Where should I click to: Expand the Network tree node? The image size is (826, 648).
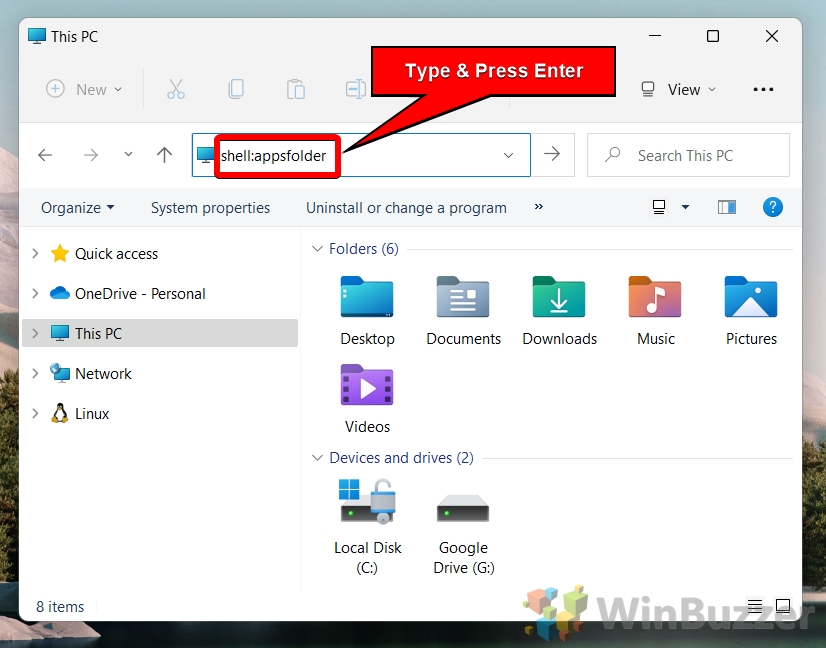pyautogui.click(x=35, y=374)
